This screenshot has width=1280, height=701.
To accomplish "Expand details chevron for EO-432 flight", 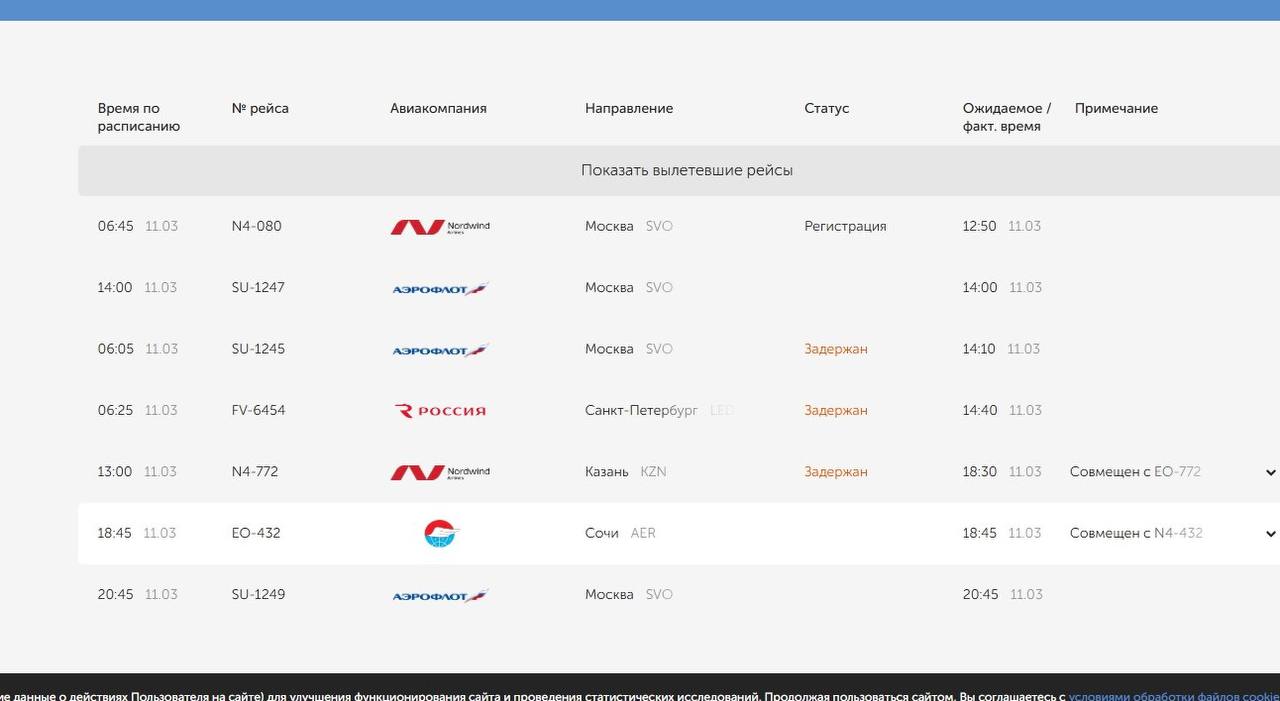I will [x=1271, y=534].
